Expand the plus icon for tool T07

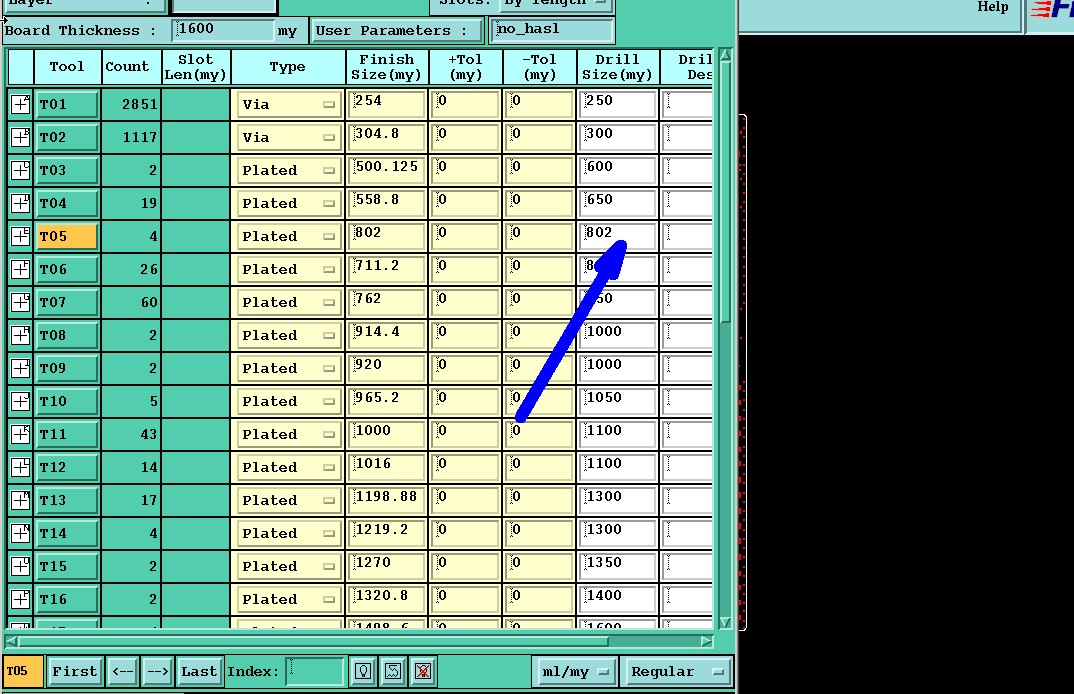20,302
